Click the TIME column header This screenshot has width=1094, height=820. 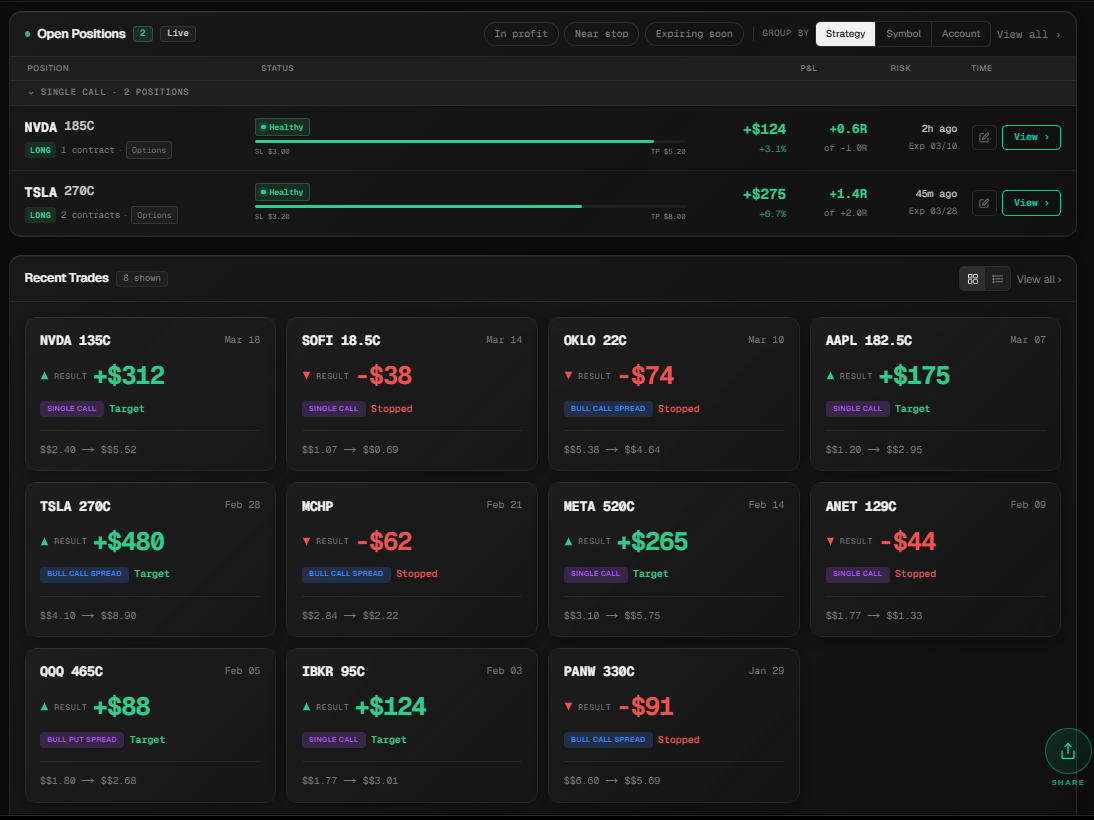tap(981, 68)
